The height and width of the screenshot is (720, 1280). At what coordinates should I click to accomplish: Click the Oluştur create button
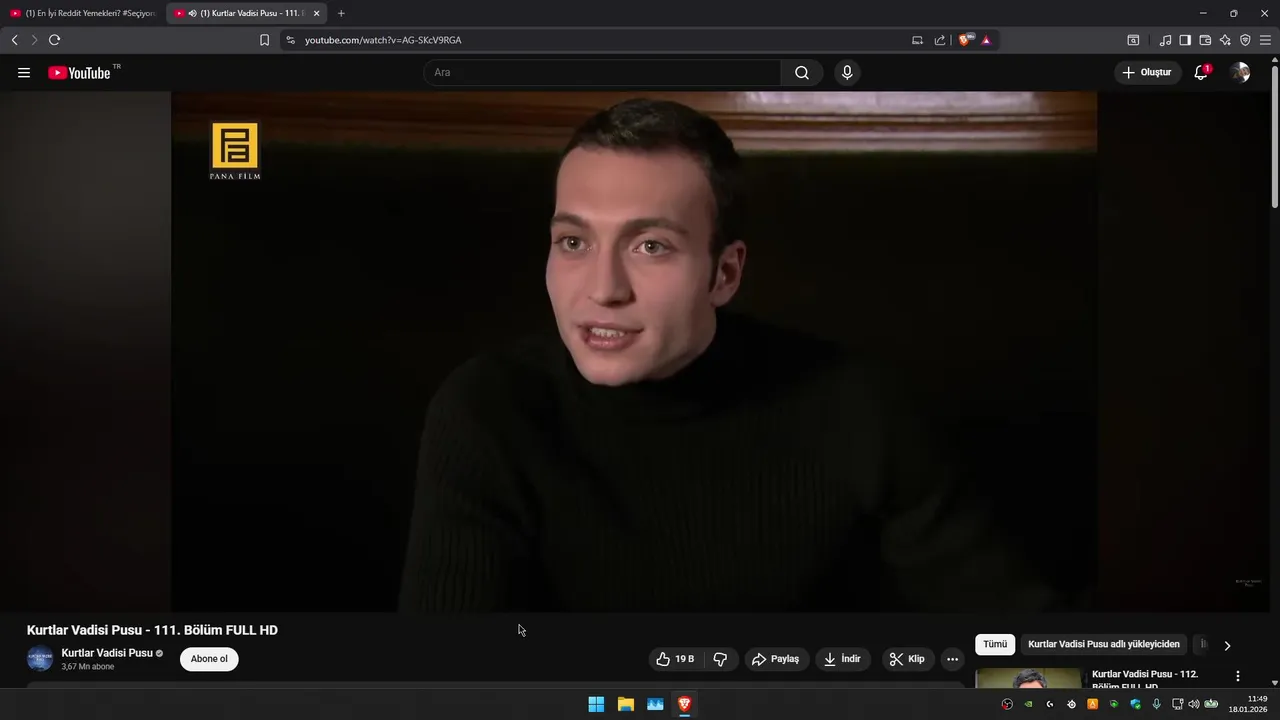point(1146,73)
